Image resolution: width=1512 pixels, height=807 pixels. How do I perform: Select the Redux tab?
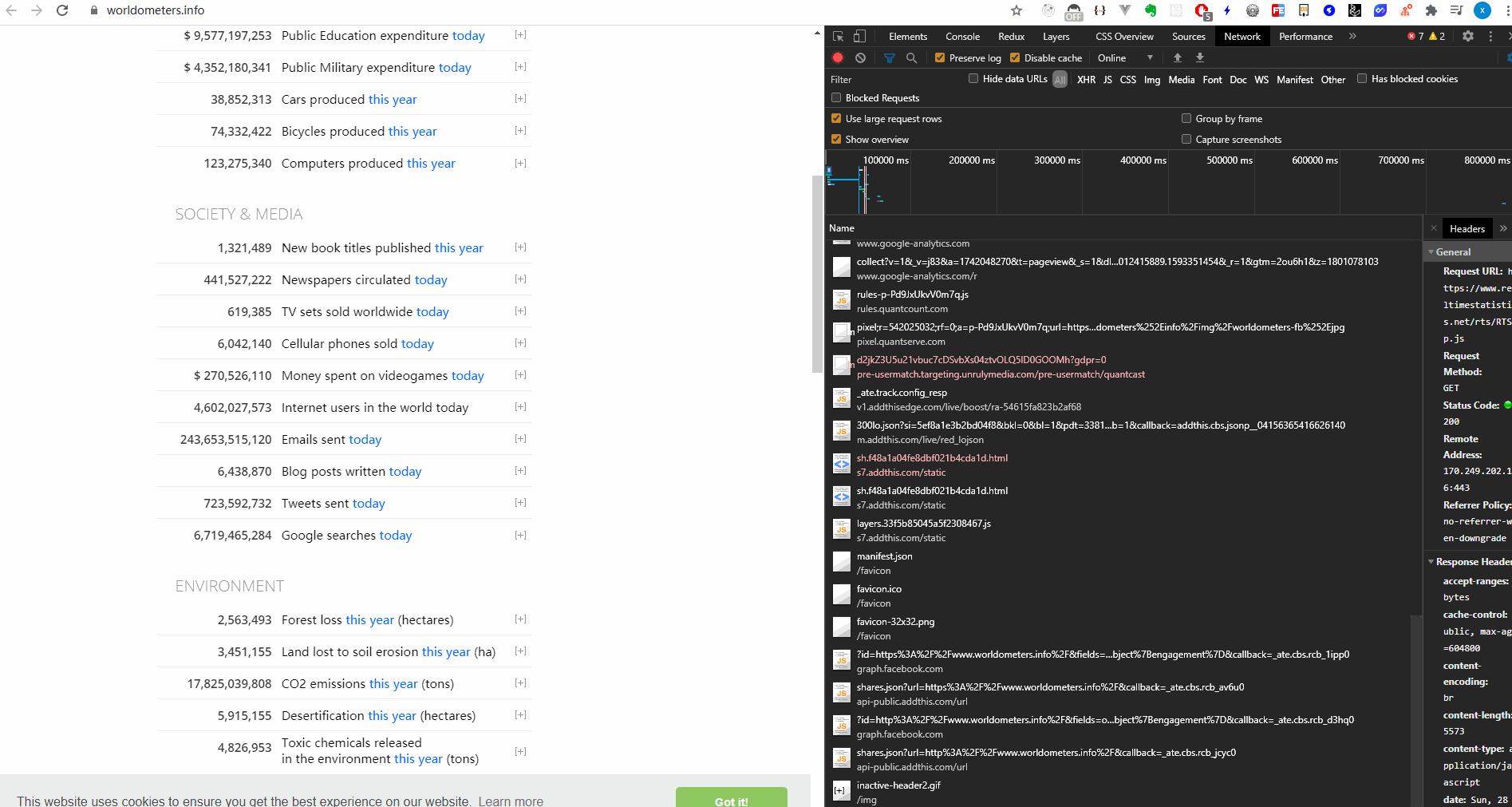pos(1011,36)
